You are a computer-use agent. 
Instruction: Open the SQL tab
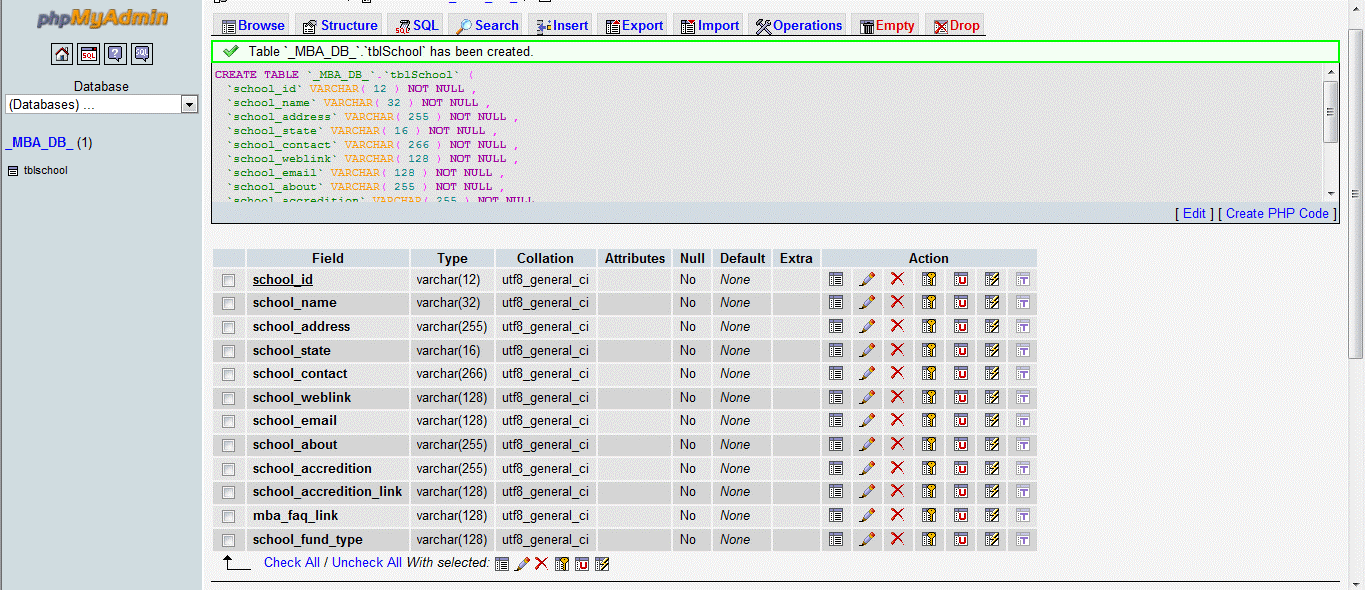tap(417, 25)
